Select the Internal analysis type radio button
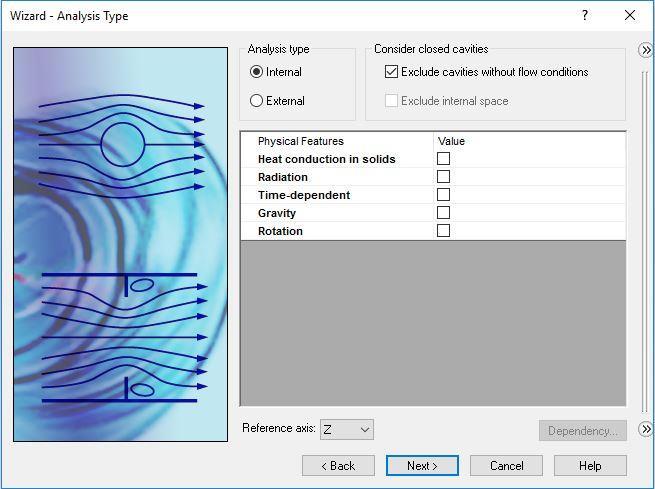655x489 pixels. (x=256, y=72)
